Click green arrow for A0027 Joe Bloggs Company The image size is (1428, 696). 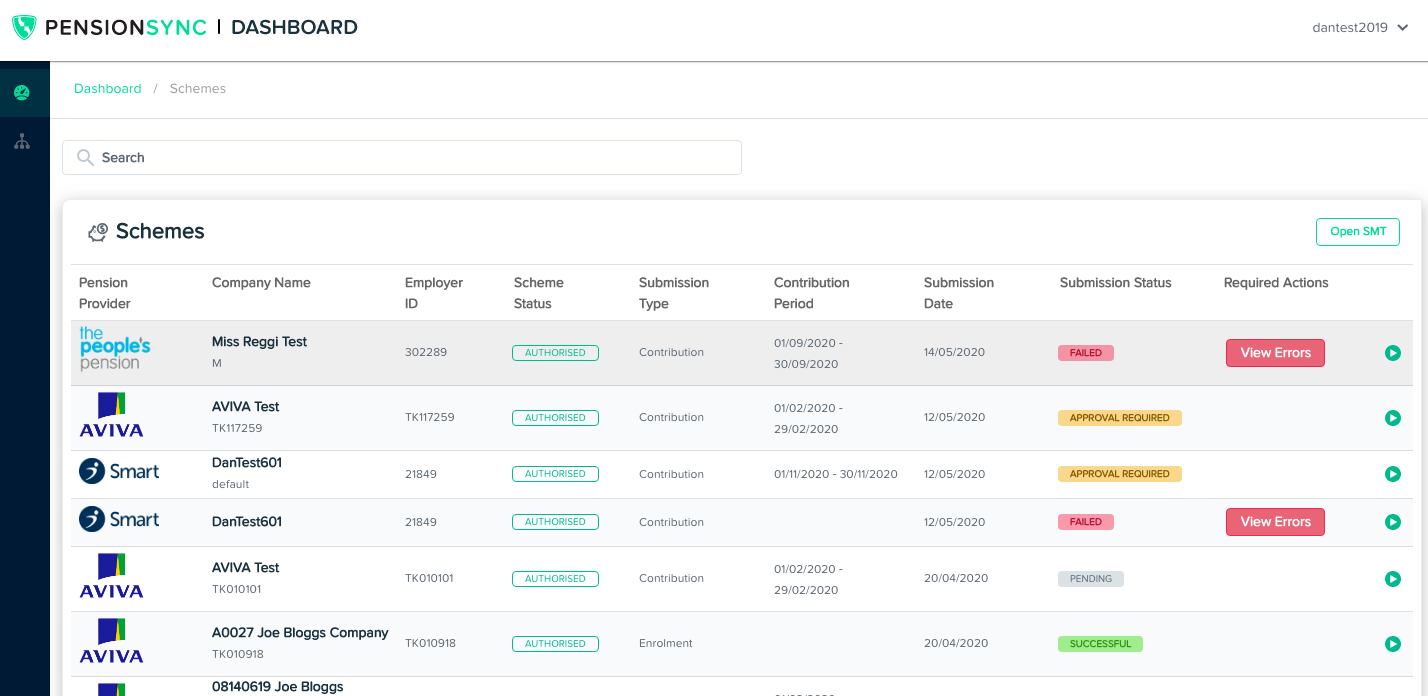tap(1392, 644)
